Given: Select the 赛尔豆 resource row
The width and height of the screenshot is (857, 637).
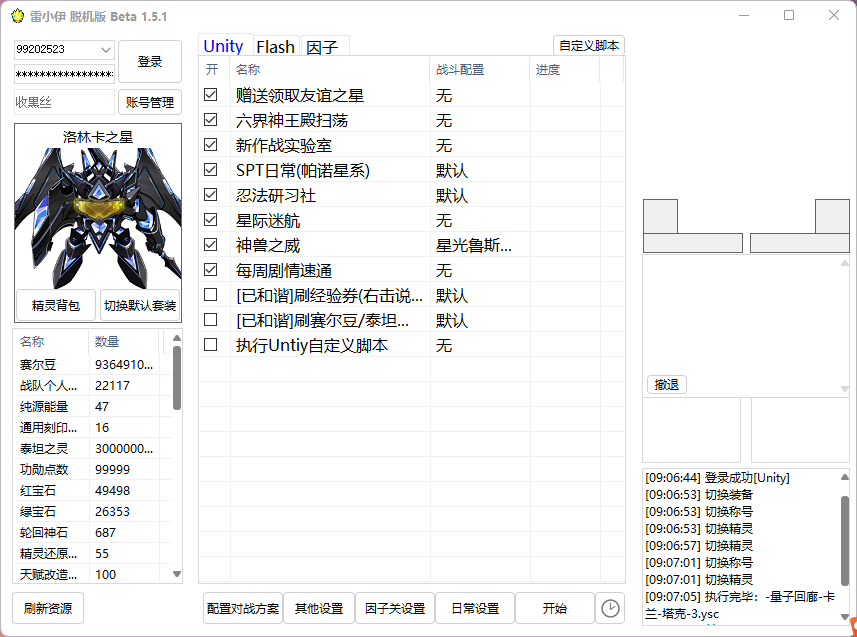Looking at the screenshot, I should click(x=93, y=365).
